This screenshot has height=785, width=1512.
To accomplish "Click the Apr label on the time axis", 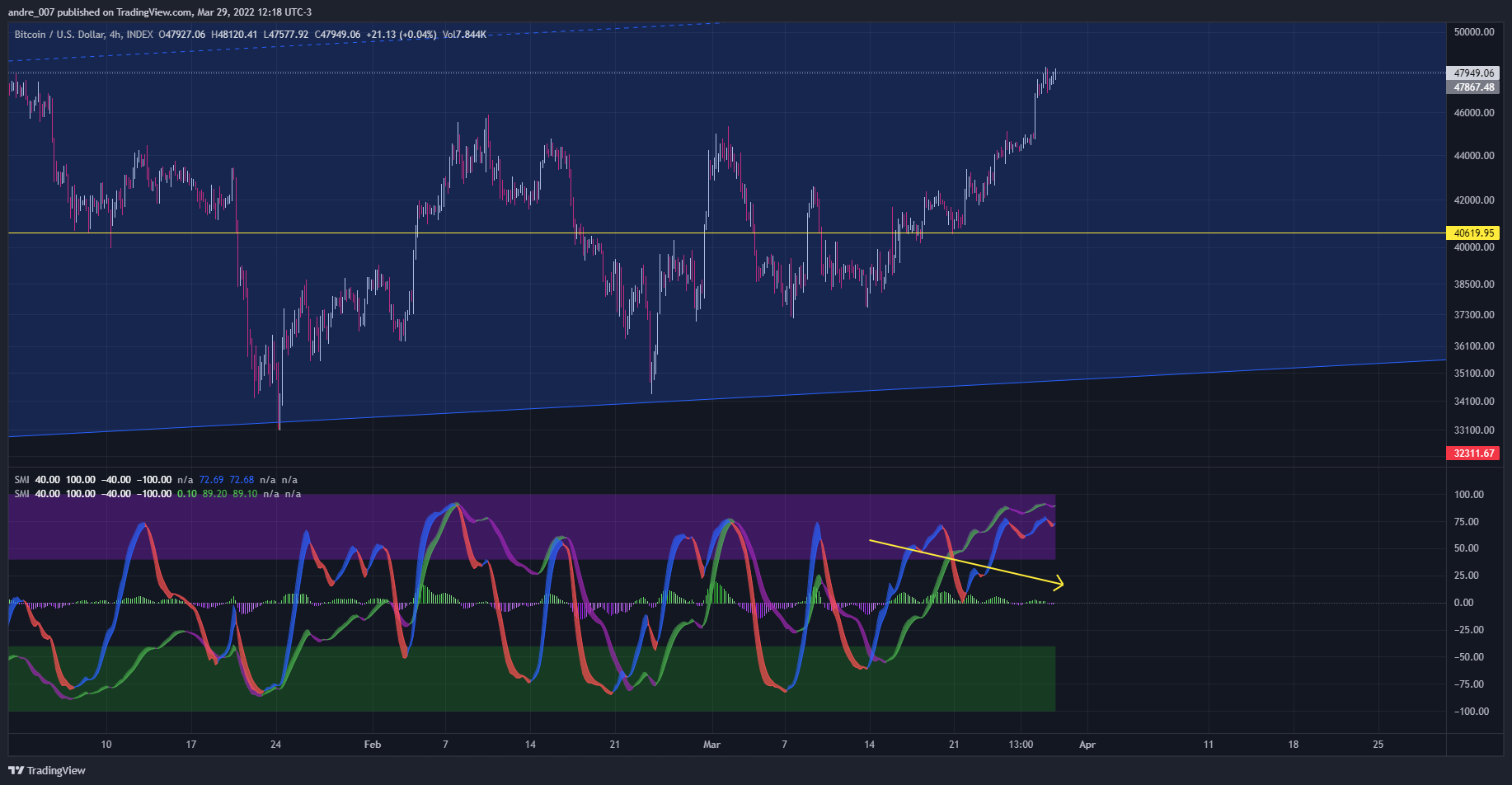I will (x=1087, y=745).
